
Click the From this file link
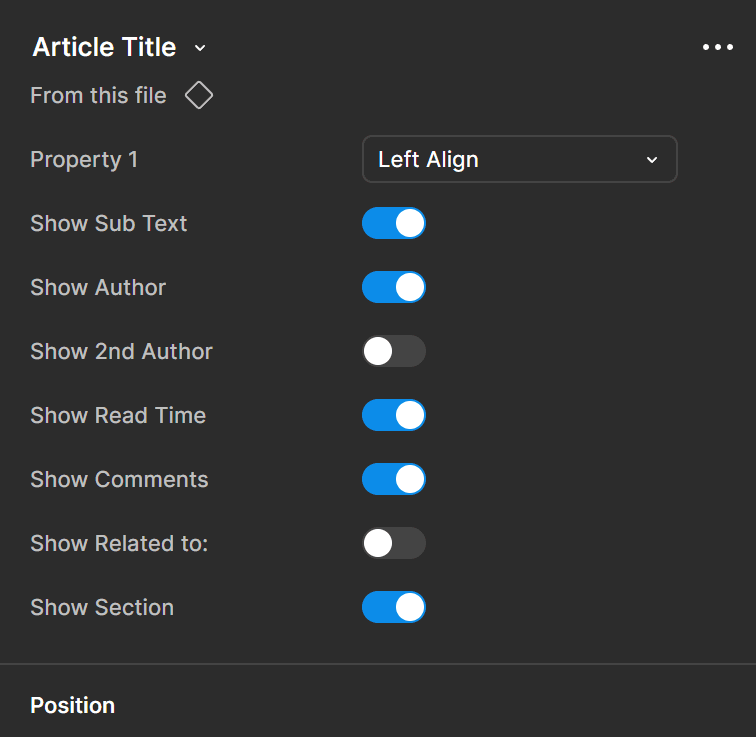pyautogui.click(x=98, y=96)
